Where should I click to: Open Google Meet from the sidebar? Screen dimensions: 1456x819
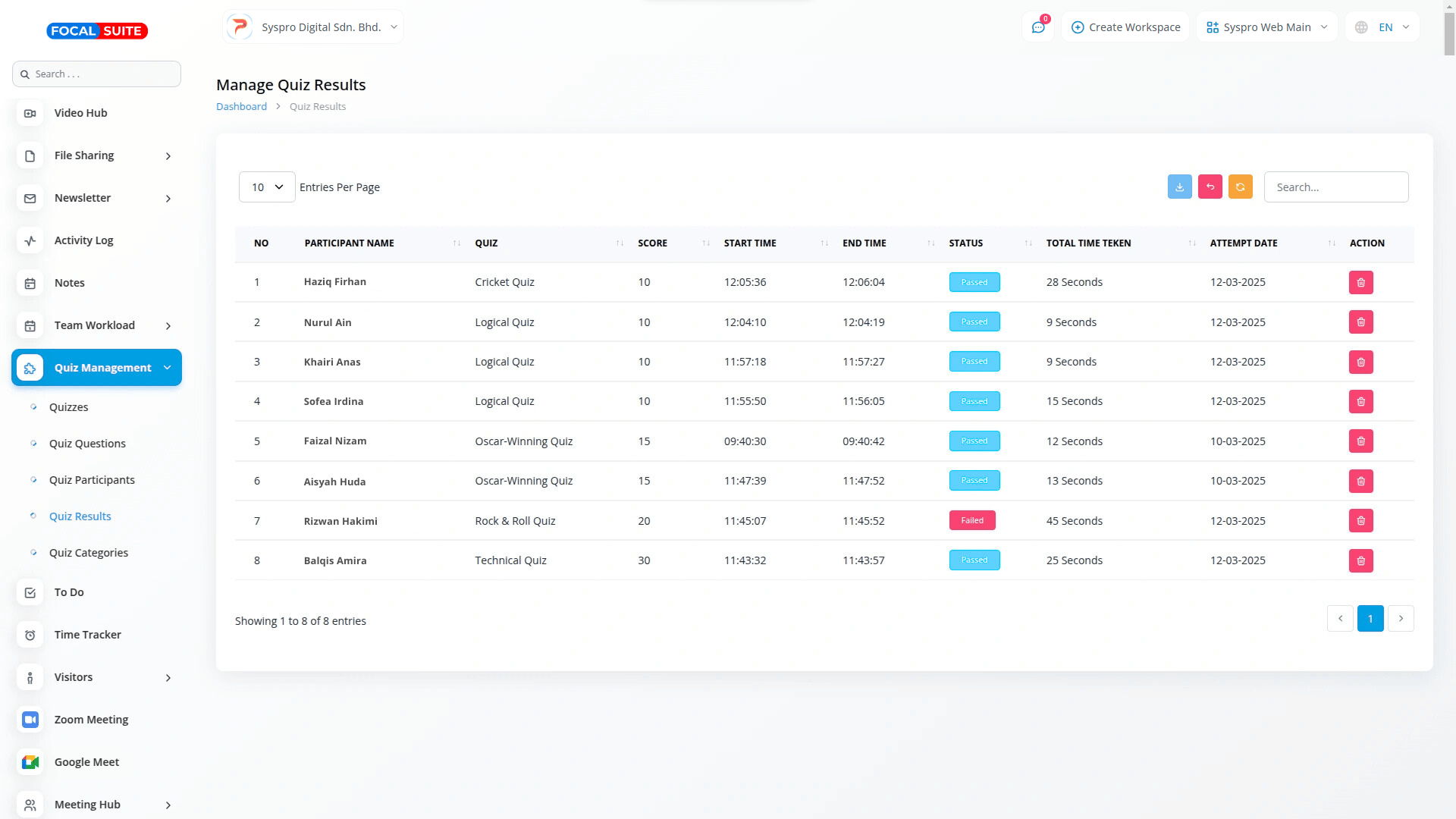86,762
